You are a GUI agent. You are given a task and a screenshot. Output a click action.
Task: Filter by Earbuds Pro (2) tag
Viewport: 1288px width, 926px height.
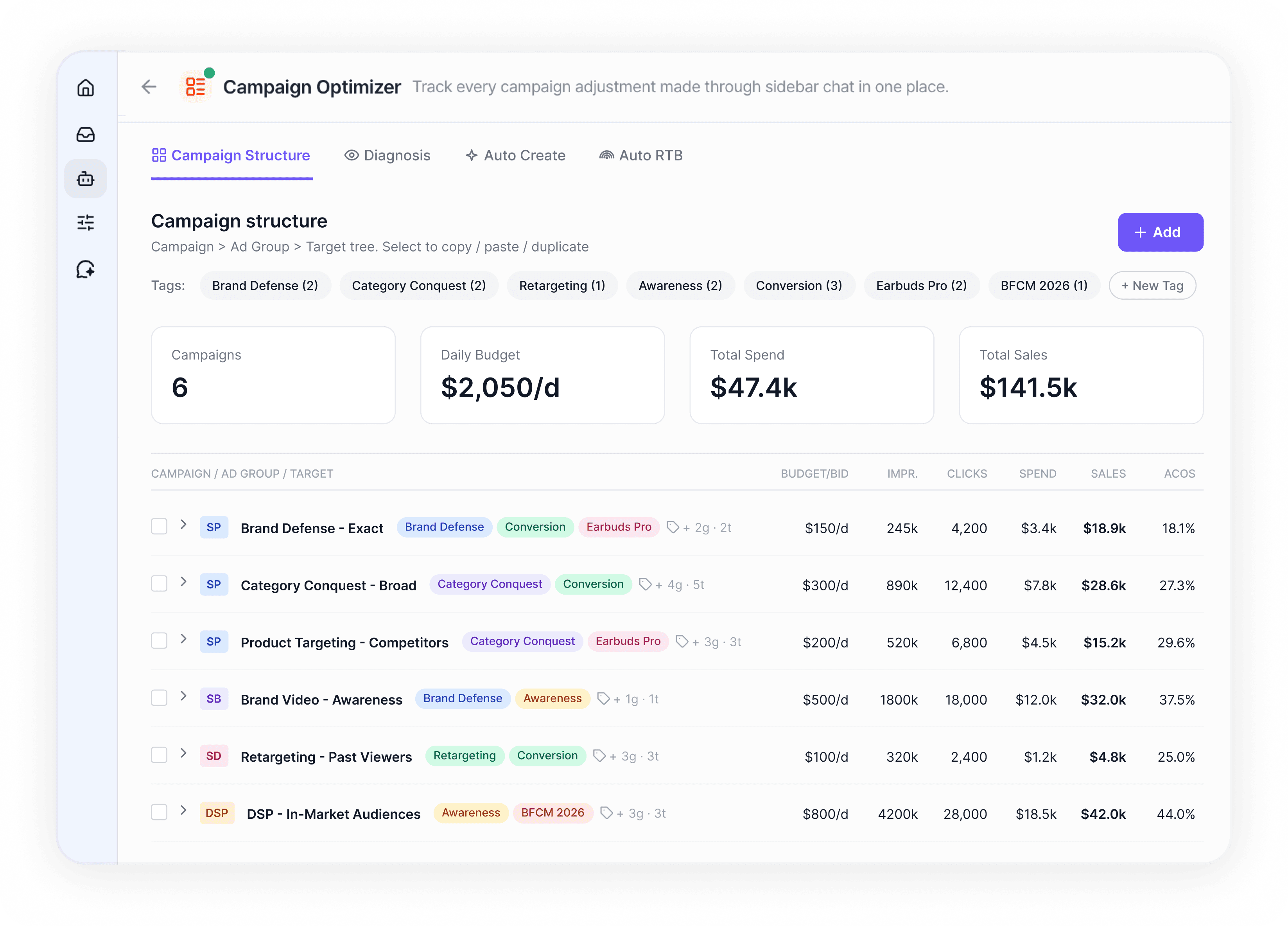pos(922,286)
